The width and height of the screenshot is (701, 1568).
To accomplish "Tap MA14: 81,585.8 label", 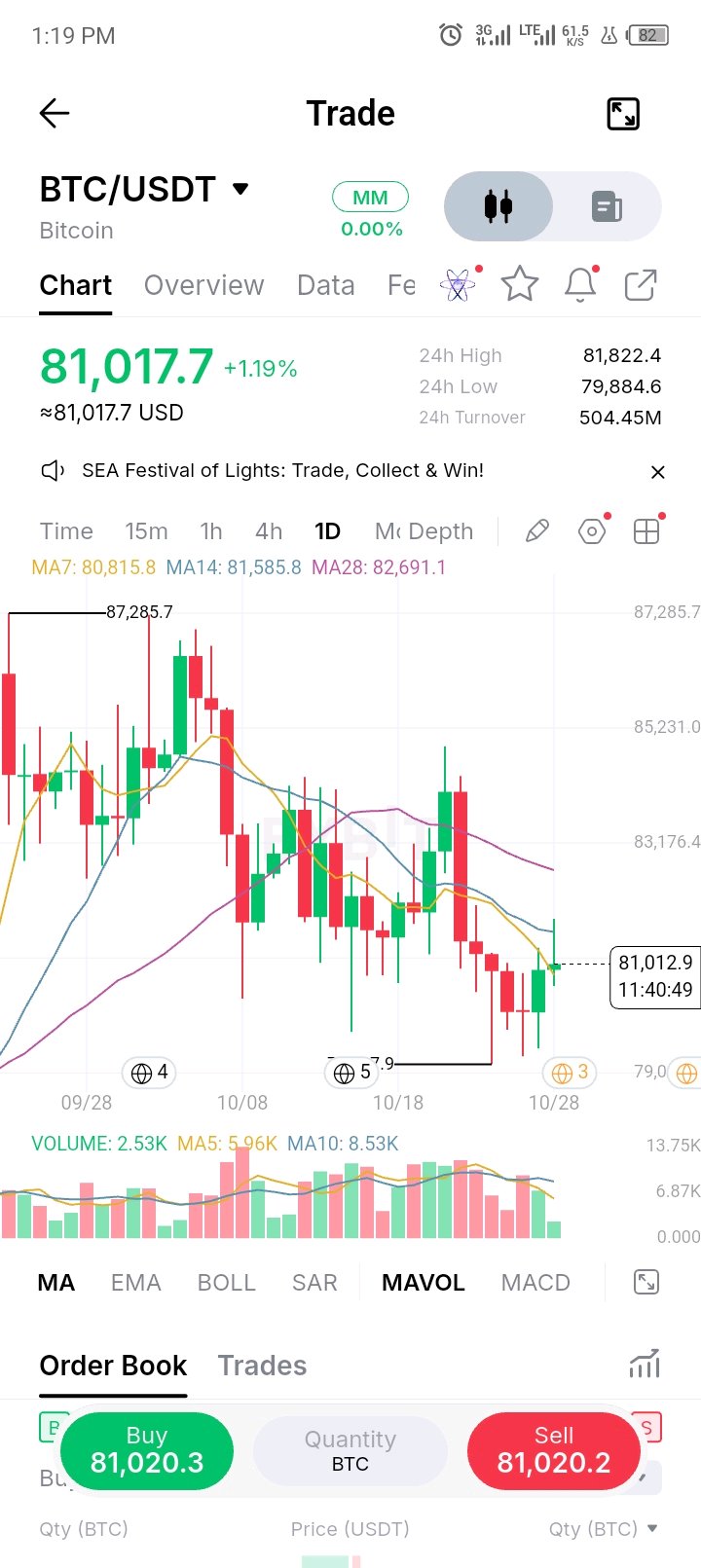I will (234, 567).
